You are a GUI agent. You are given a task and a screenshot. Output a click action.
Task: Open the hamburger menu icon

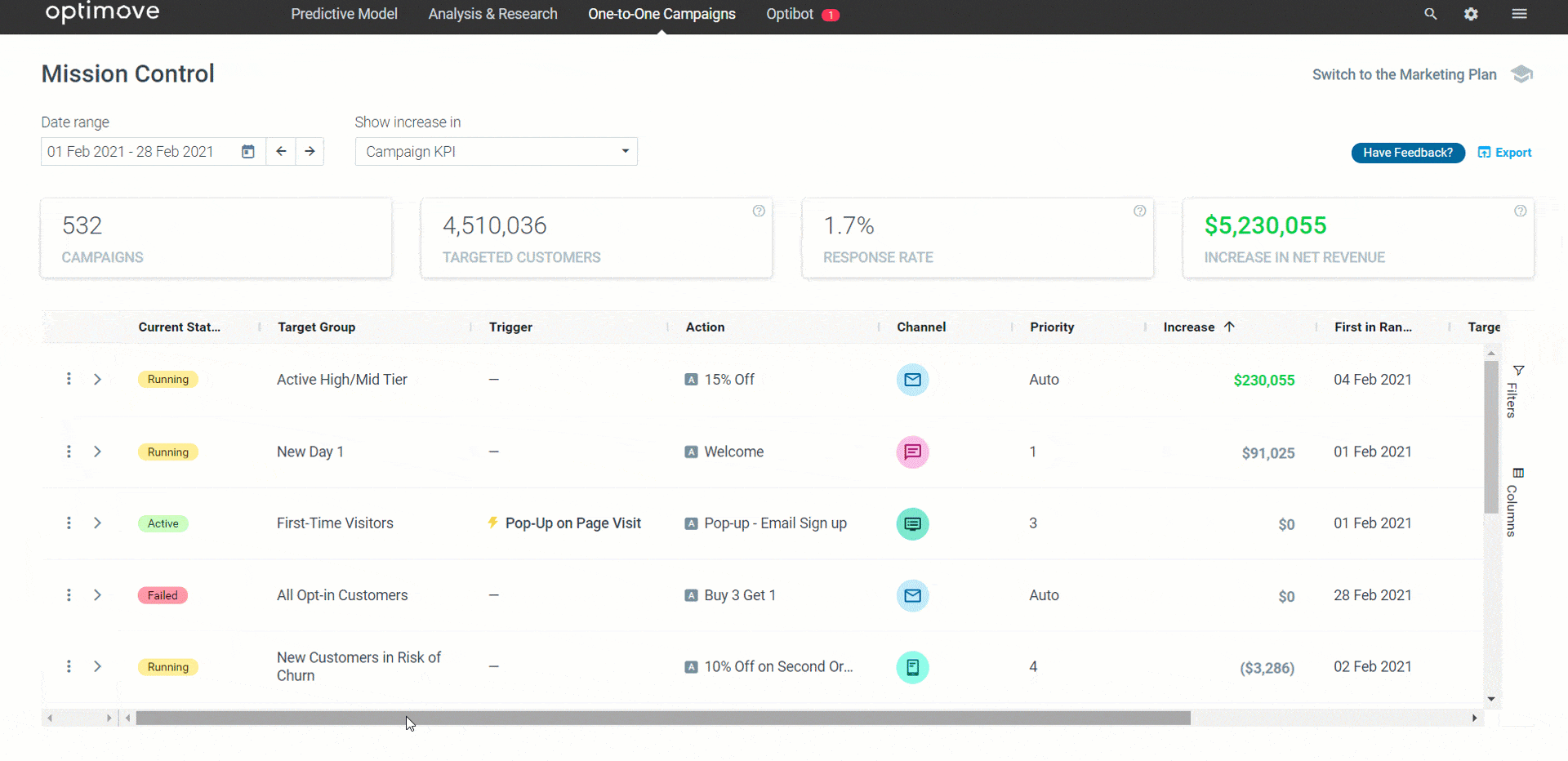pos(1519,14)
